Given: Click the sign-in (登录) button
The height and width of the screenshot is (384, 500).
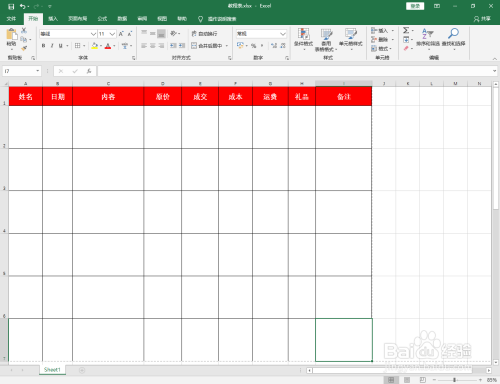Looking at the screenshot, I should pos(415,6).
